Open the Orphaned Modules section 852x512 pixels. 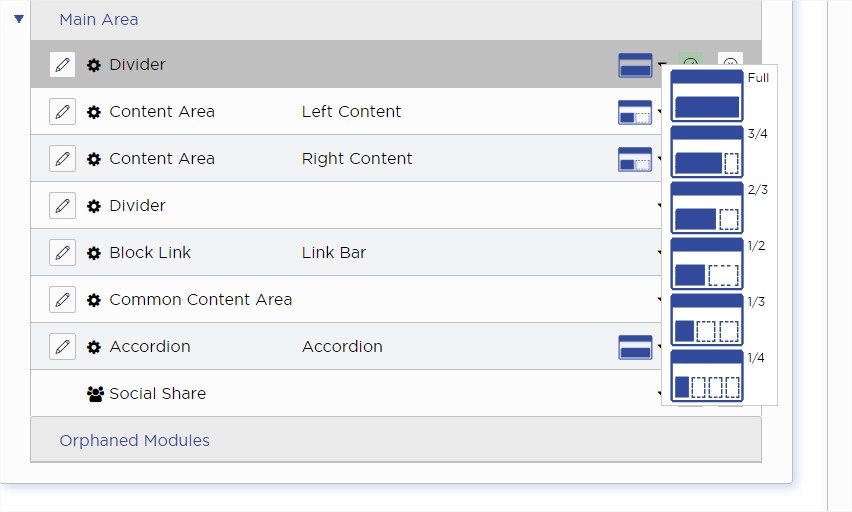point(134,440)
